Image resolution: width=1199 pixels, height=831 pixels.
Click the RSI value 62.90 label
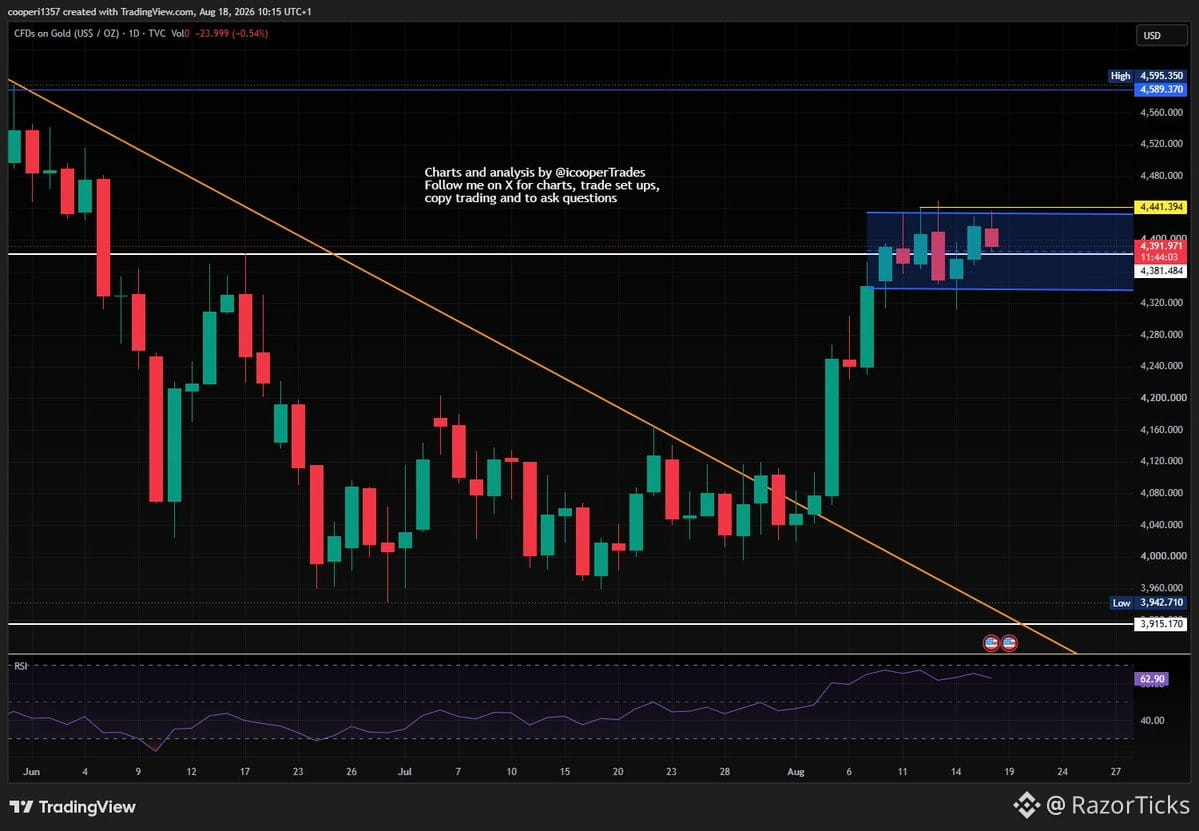(x=1152, y=679)
